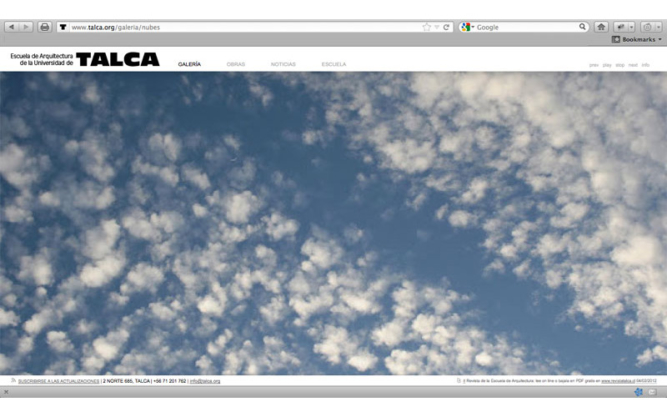The height and width of the screenshot is (417, 667).
Task: Click the info@talca.org email link
Action: 205,381
